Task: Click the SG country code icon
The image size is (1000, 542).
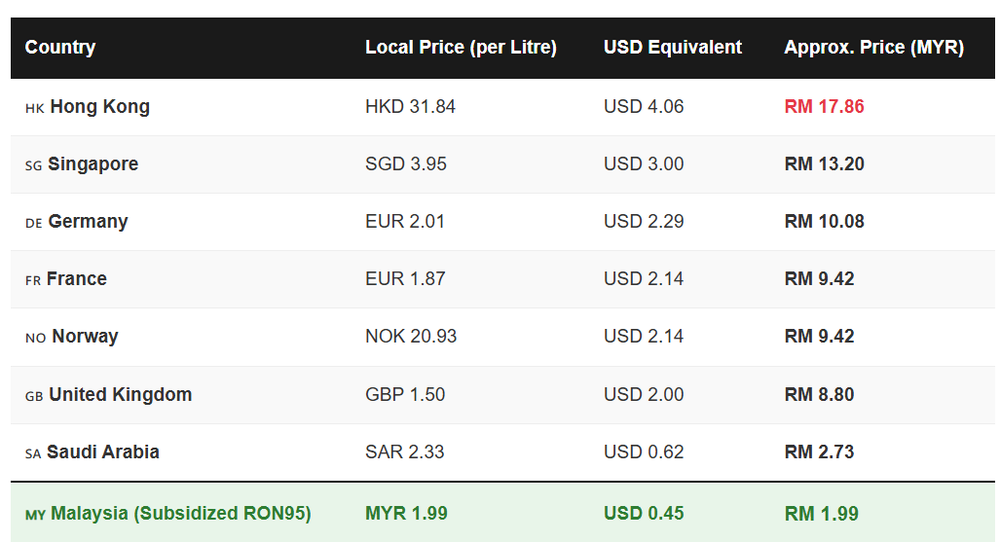Action: 33,166
